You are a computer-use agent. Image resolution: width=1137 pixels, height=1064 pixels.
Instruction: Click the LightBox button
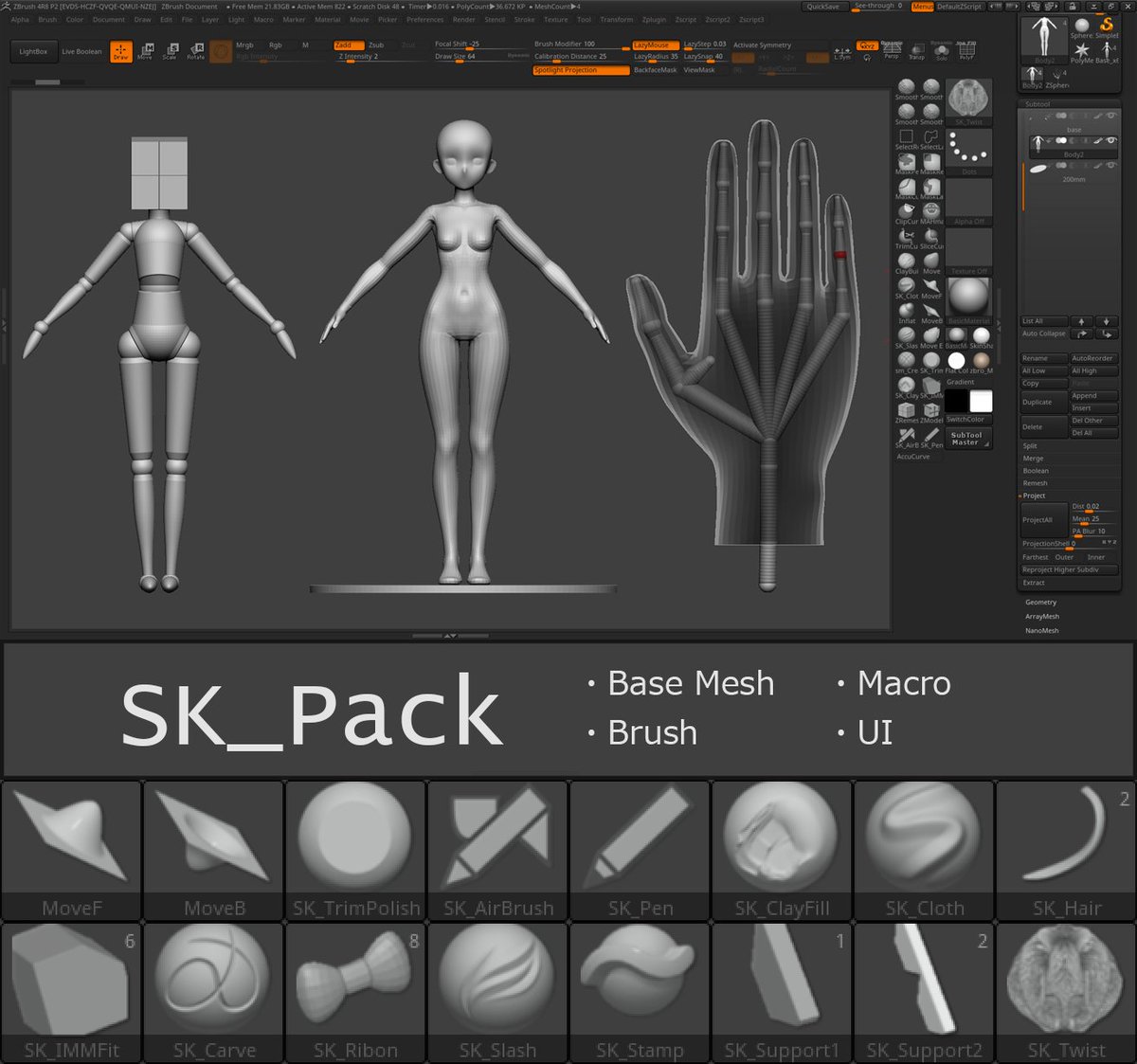pyautogui.click(x=33, y=51)
